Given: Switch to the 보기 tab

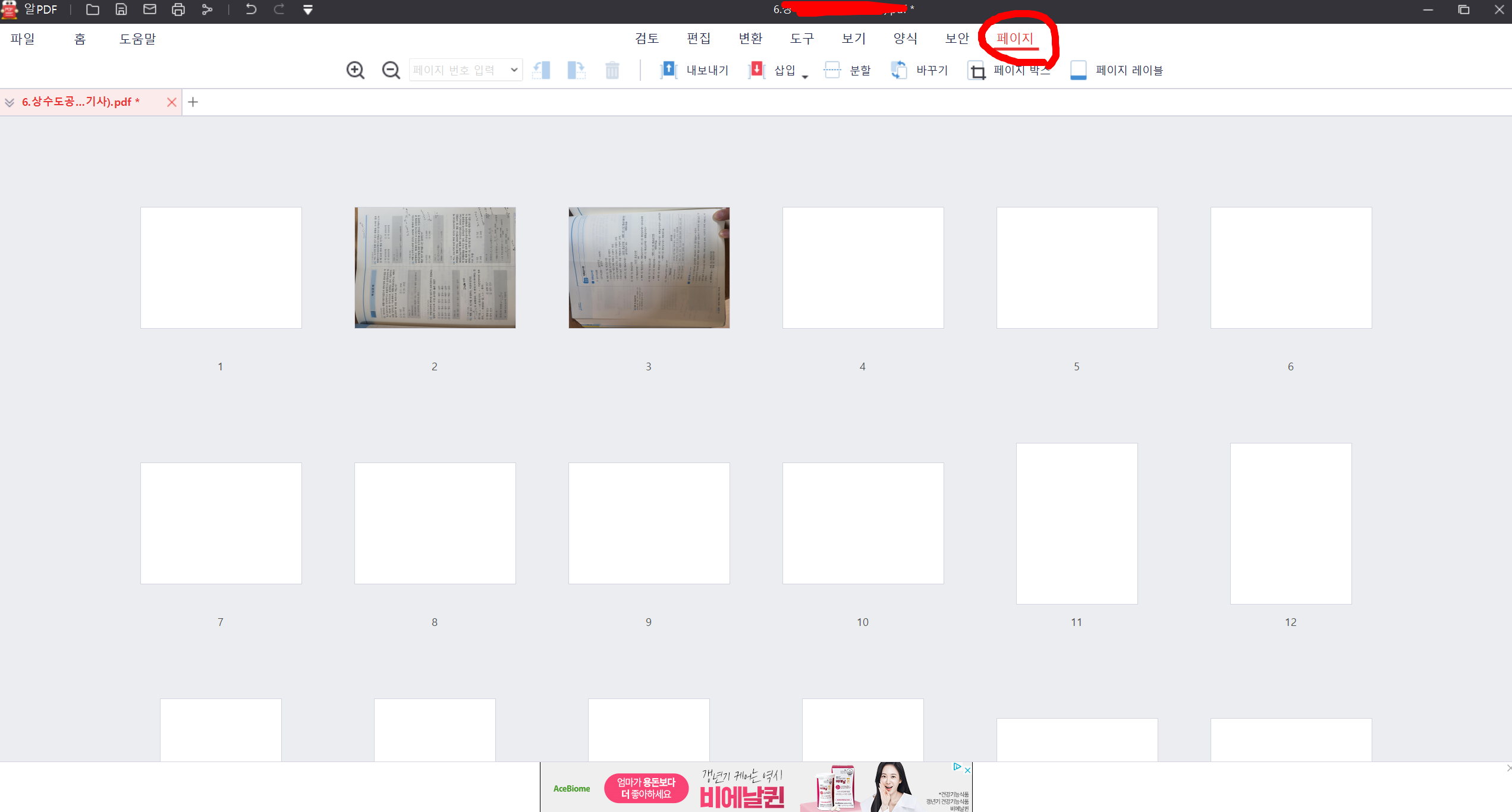Looking at the screenshot, I should (854, 39).
